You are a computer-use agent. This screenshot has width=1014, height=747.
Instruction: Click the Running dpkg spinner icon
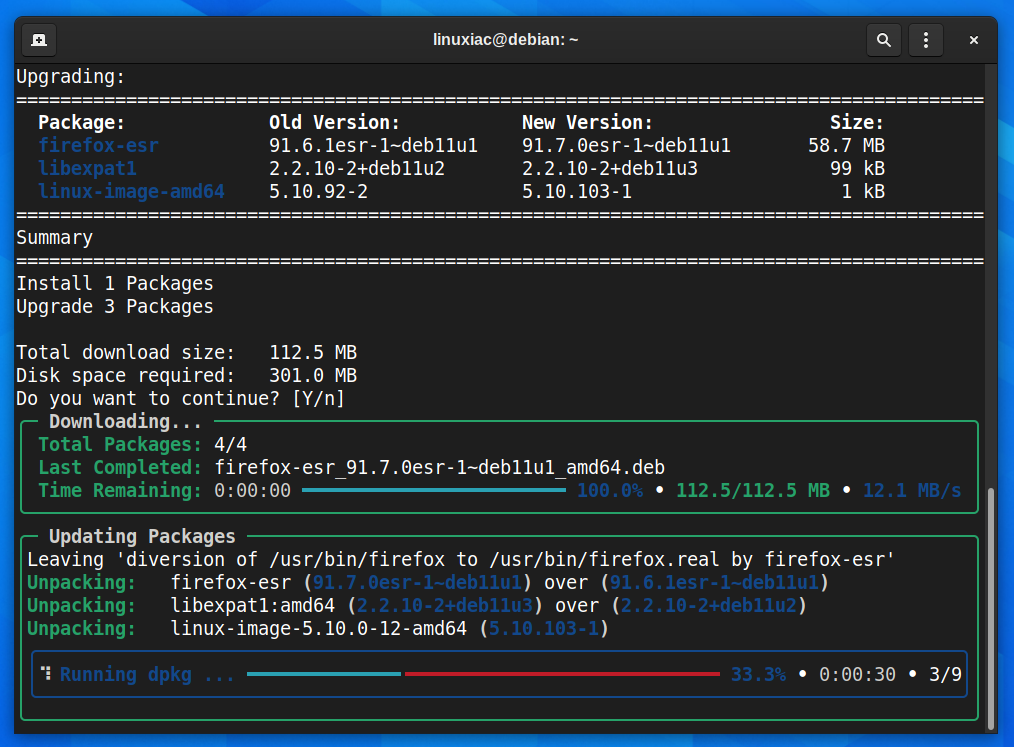[46, 673]
